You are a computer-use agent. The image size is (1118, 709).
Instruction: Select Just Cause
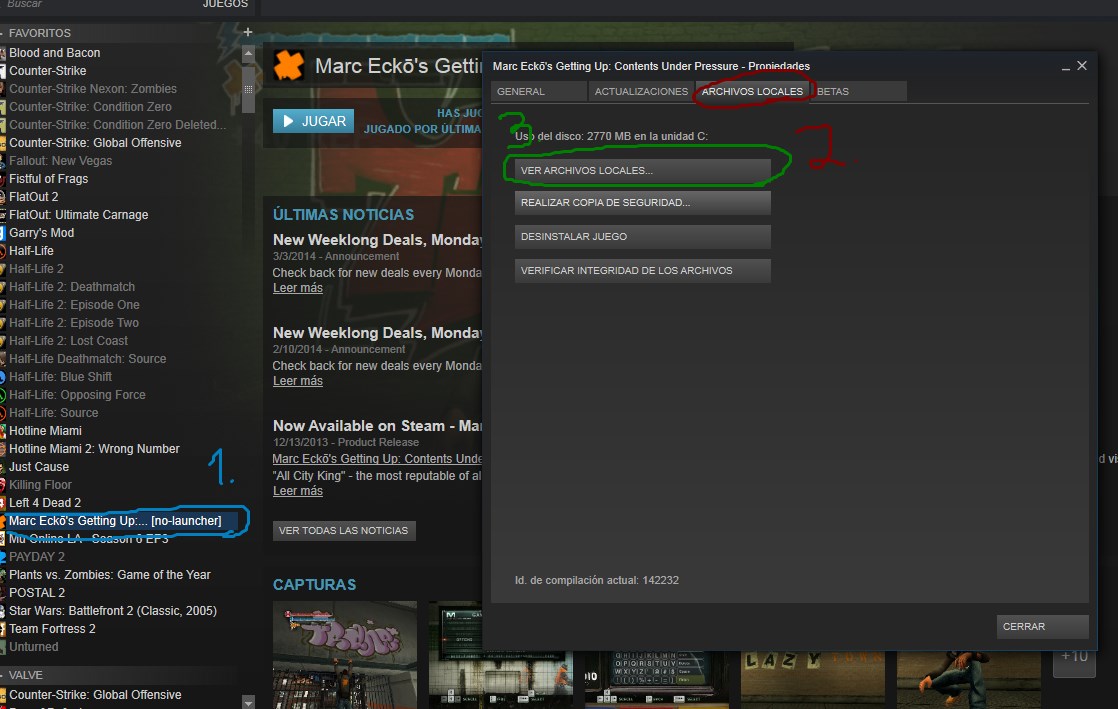point(39,466)
